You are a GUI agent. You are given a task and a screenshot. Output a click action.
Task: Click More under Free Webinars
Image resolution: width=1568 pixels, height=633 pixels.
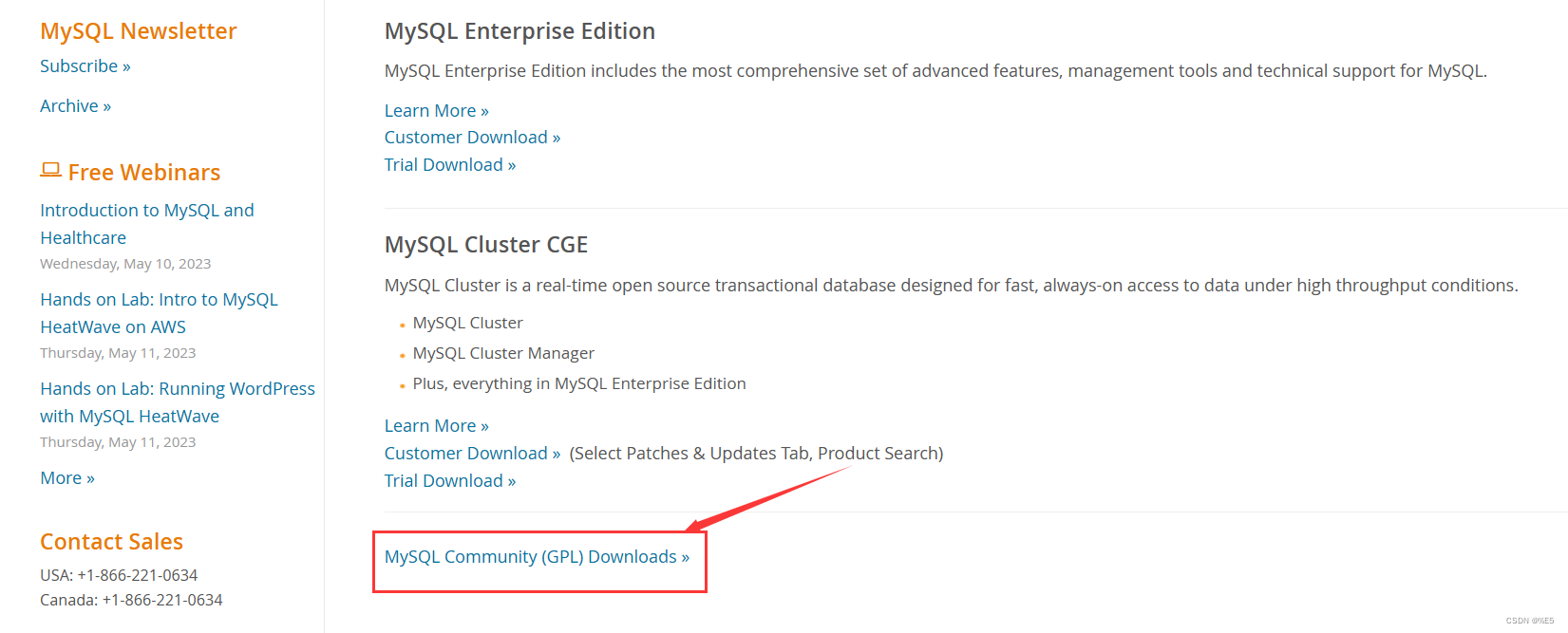pyautogui.click(x=67, y=478)
